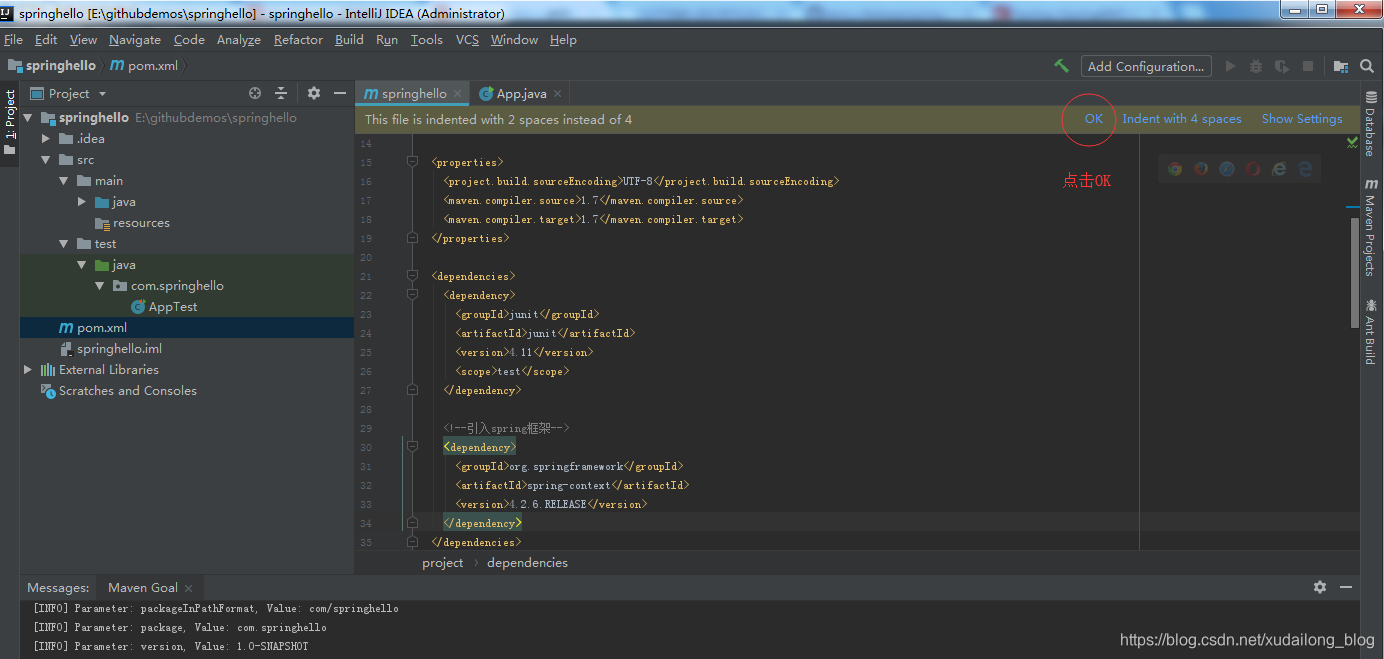Open the Maven Projects tool window
The height and width of the screenshot is (659, 1384).
[1371, 229]
